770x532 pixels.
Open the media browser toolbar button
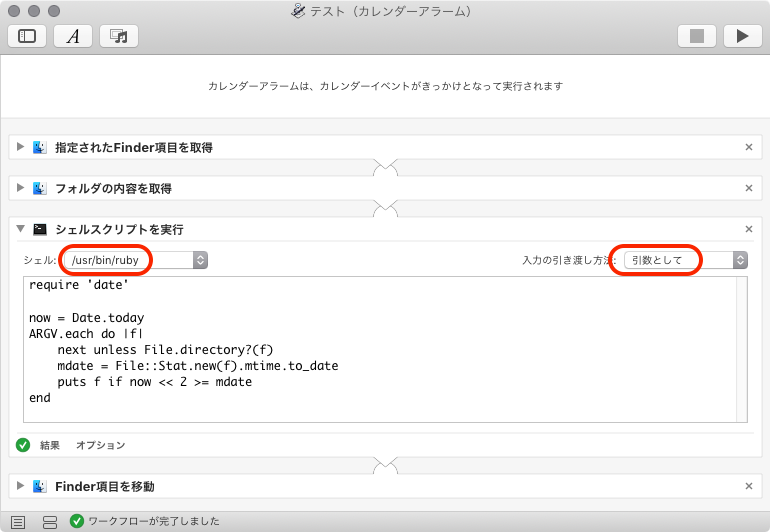(119, 36)
